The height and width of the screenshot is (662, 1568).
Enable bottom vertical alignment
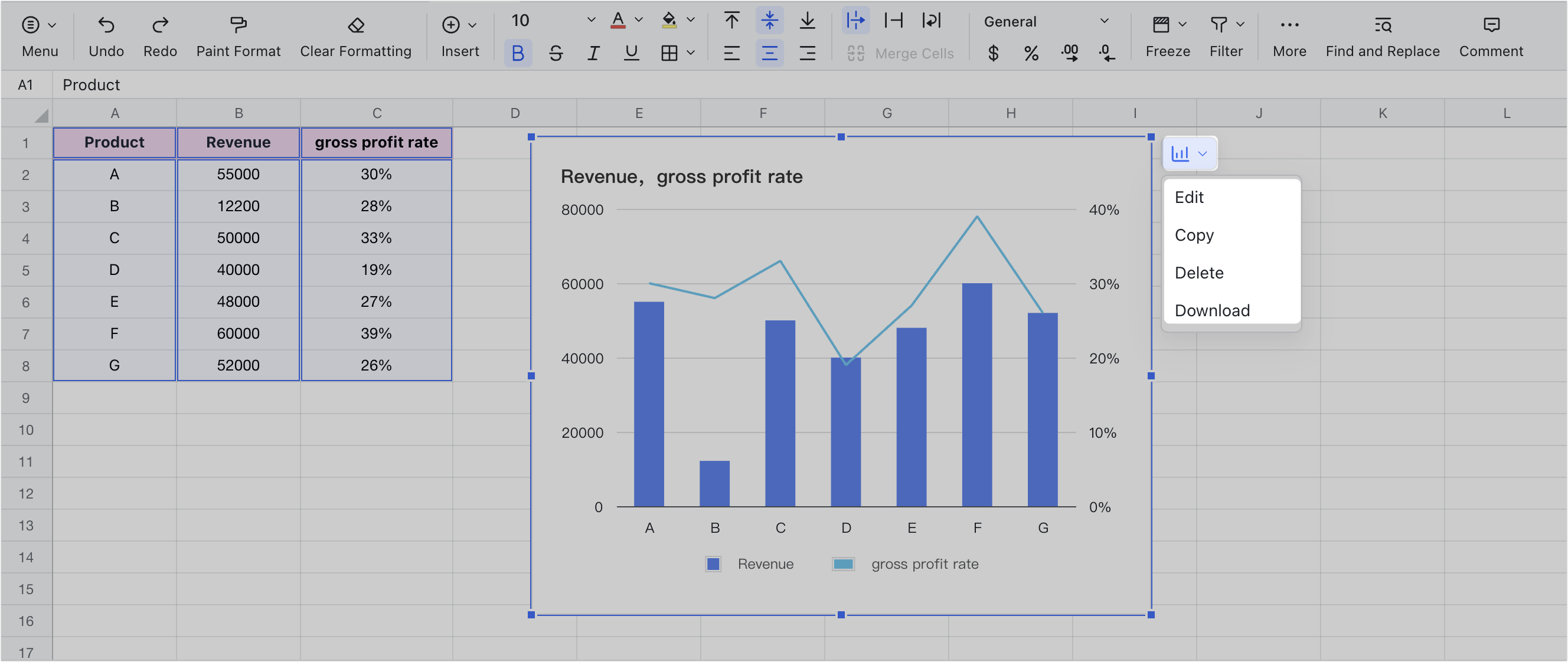tap(808, 20)
